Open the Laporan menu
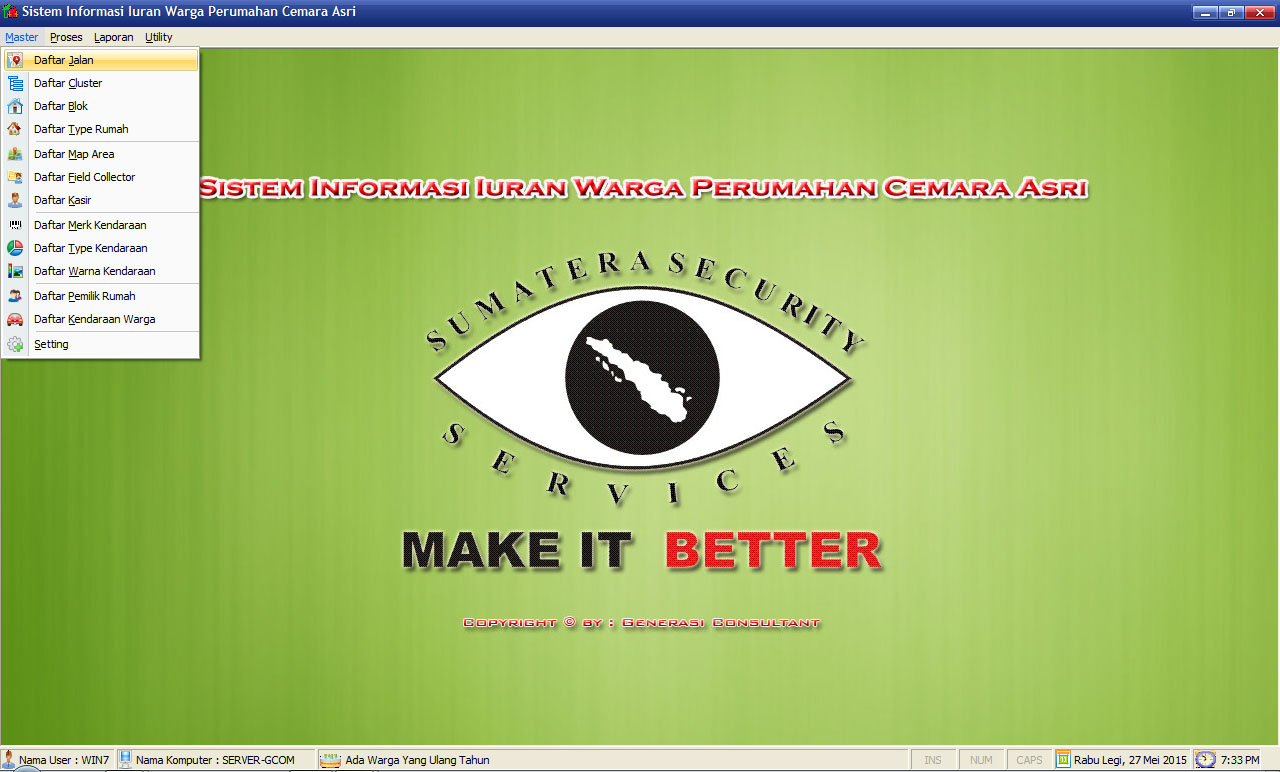Screen dimensions: 1280x772 113,37
